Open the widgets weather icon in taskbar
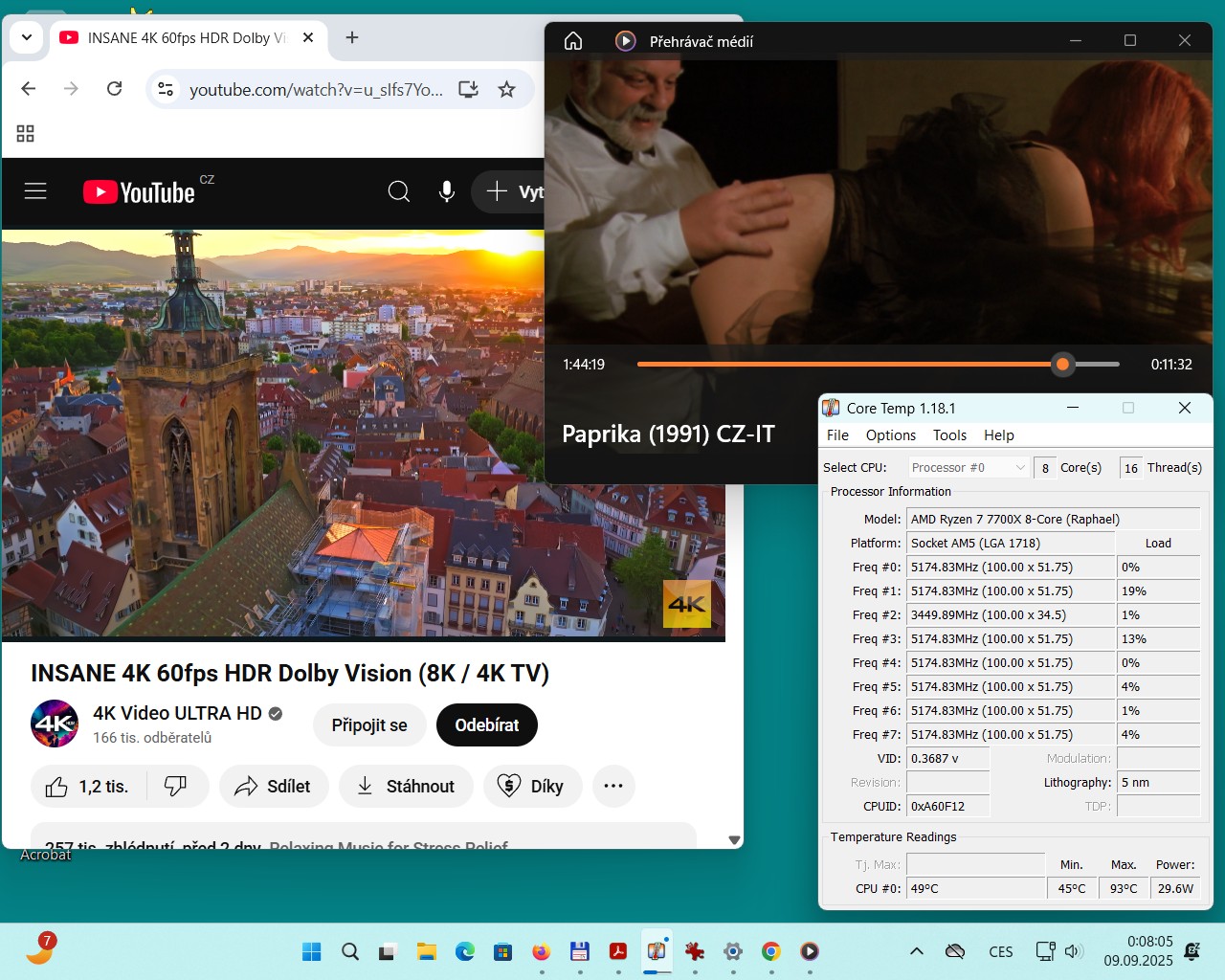Viewport: 1225px width, 980px height. pos(40,948)
